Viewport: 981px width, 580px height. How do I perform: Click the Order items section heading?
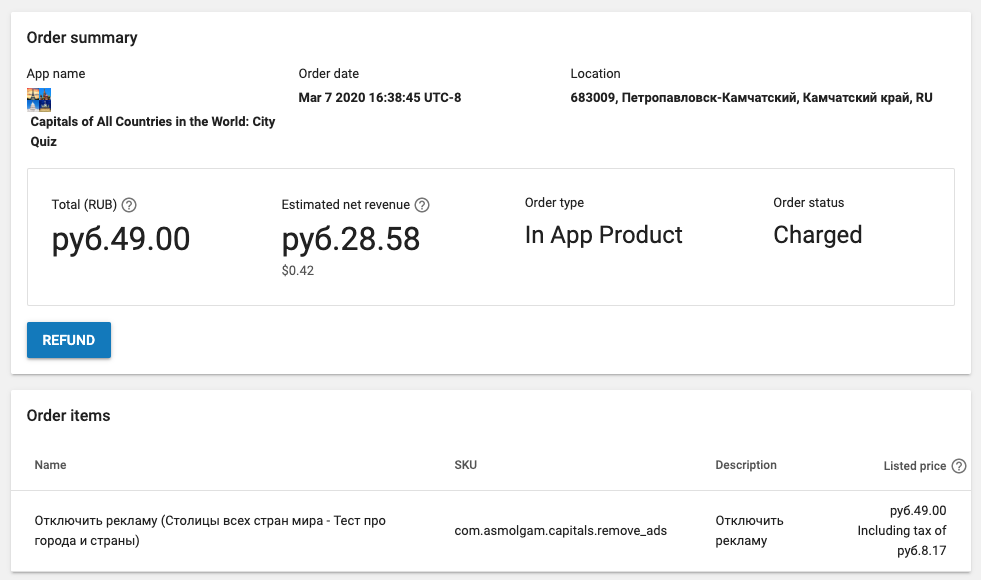(x=68, y=415)
